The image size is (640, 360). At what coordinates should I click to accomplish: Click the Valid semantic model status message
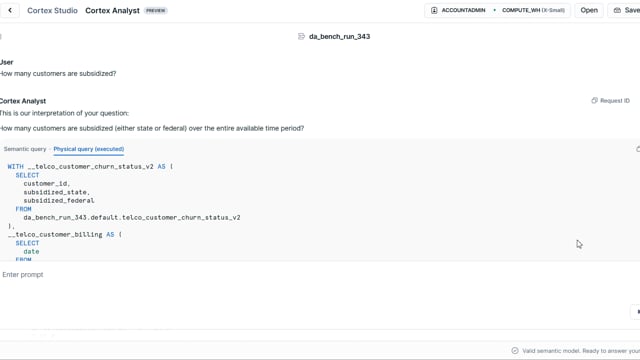(x=581, y=351)
